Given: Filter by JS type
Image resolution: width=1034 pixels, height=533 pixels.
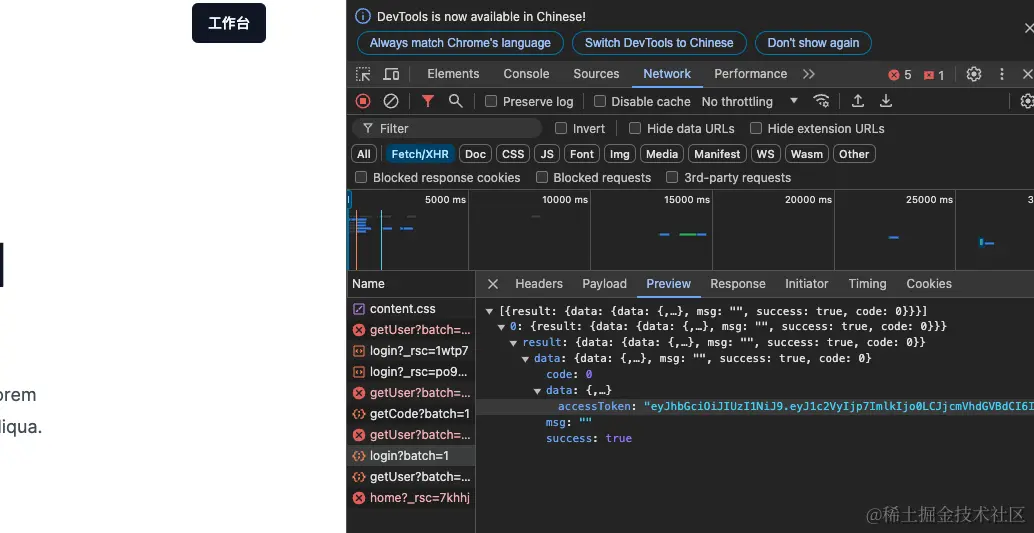Looking at the screenshot, I should [x=547, y=154].
